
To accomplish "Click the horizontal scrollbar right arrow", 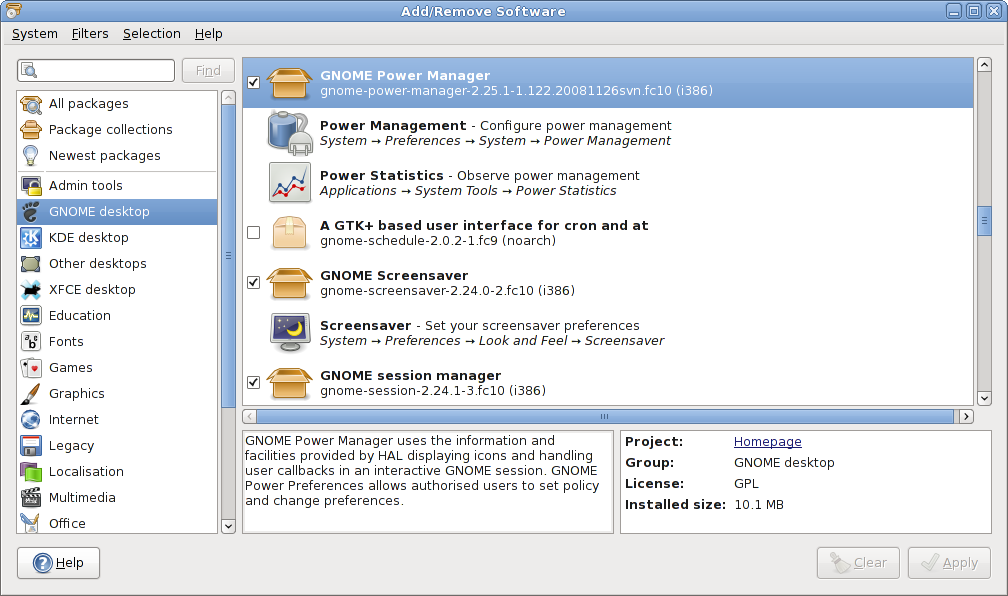I will coord(966,417).
